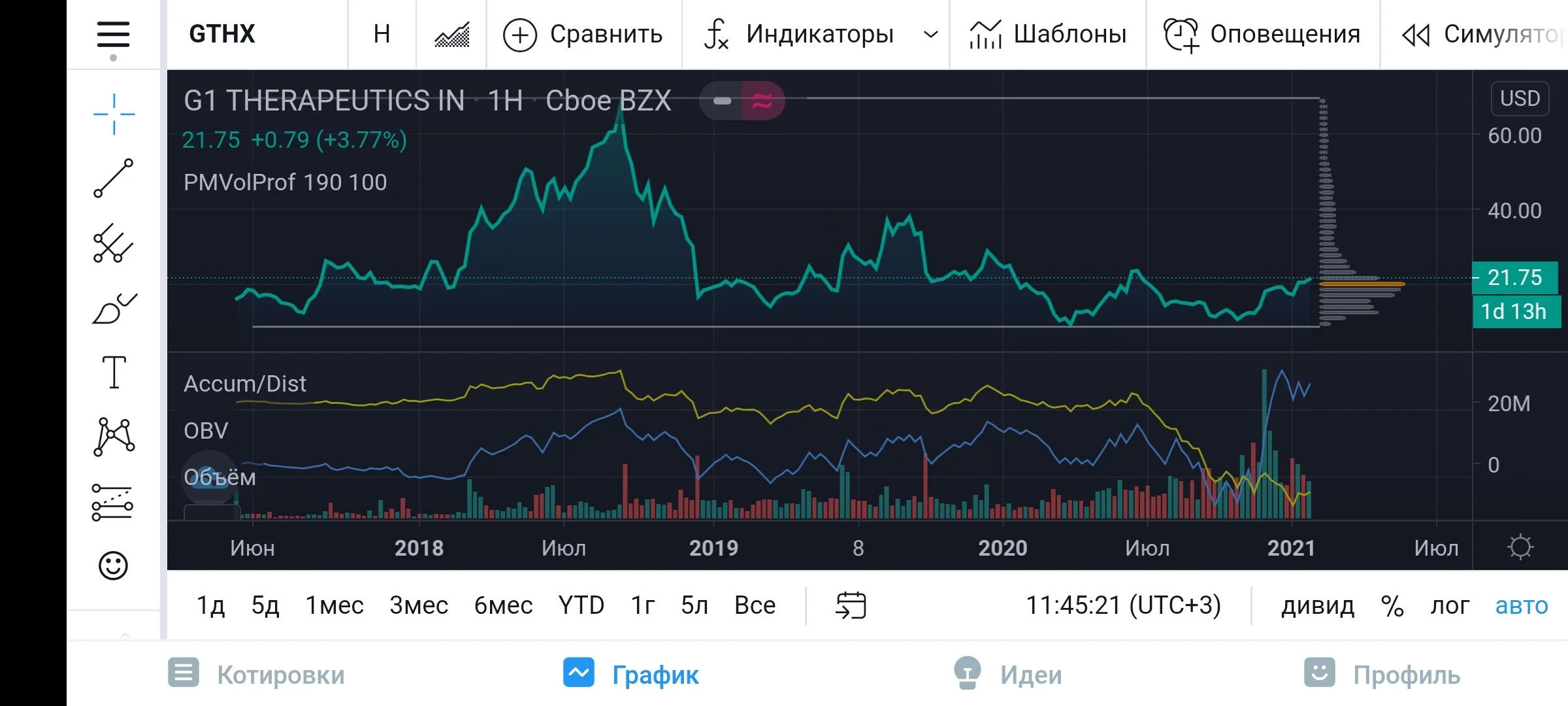Open the timezone selector showing UTC+3
Image resolution: width=1568 pixels, height=706 pixels.
1123,605
